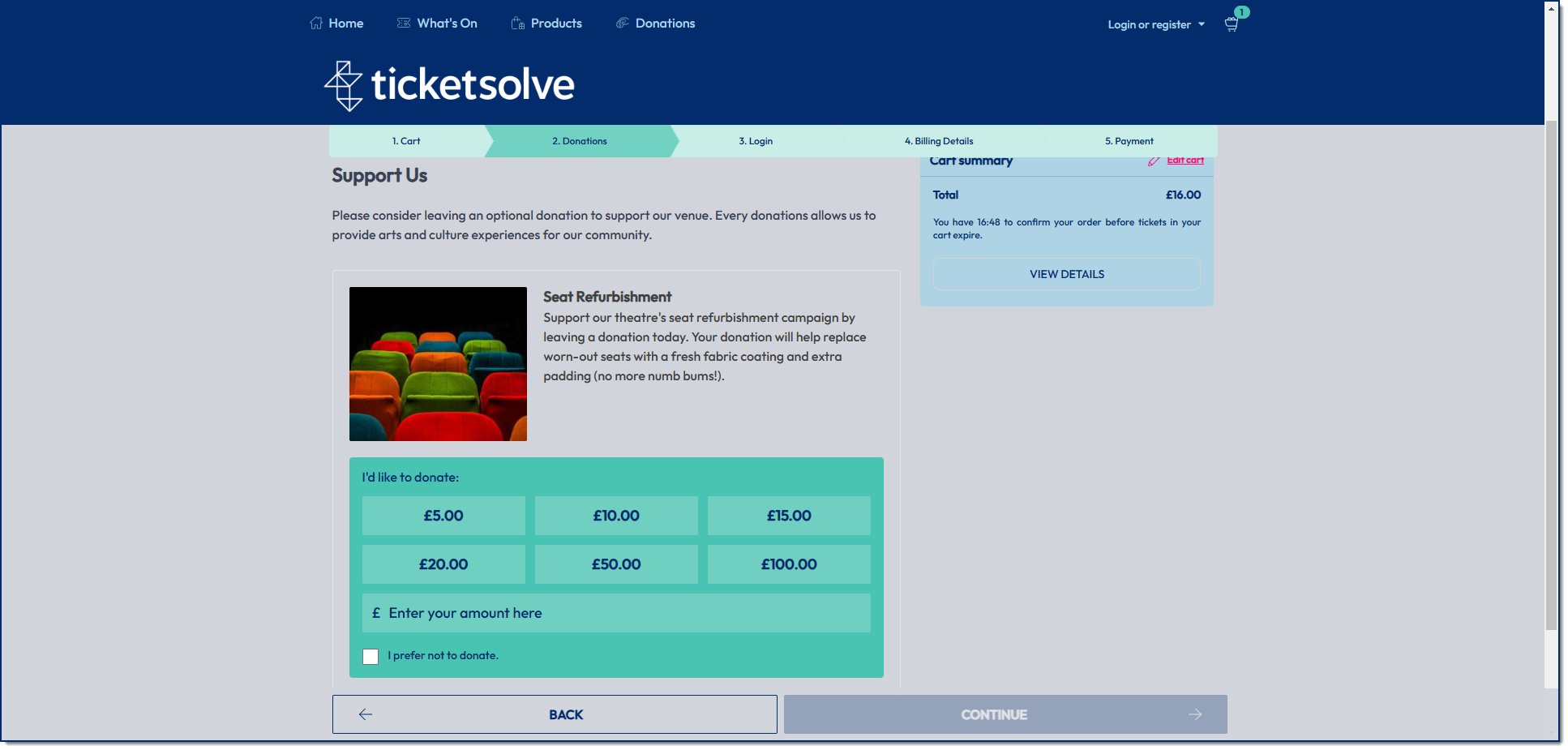Select the 1. Cart checkout step
Viewport: 1568px width, 750px height.
(x=406, y=141)
